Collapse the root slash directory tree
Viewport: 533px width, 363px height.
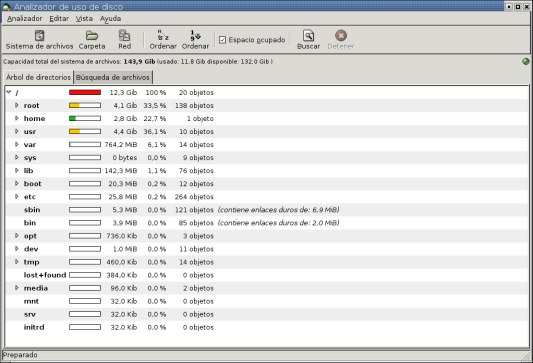(9, 92)
